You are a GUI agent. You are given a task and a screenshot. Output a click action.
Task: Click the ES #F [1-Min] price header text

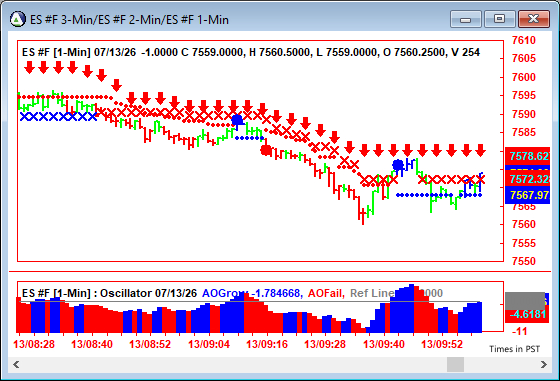[x=251, y=52]
